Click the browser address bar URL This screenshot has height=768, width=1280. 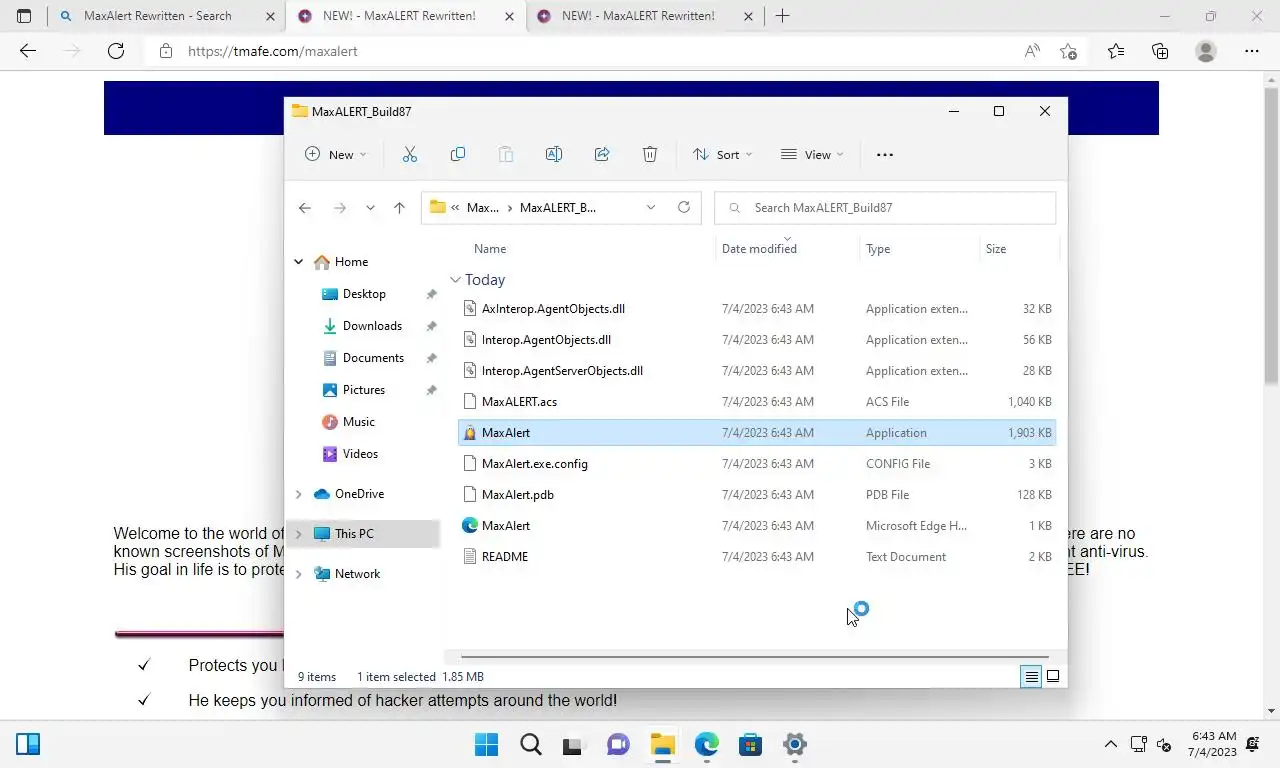pyautogui.click(x=273, y=51)
